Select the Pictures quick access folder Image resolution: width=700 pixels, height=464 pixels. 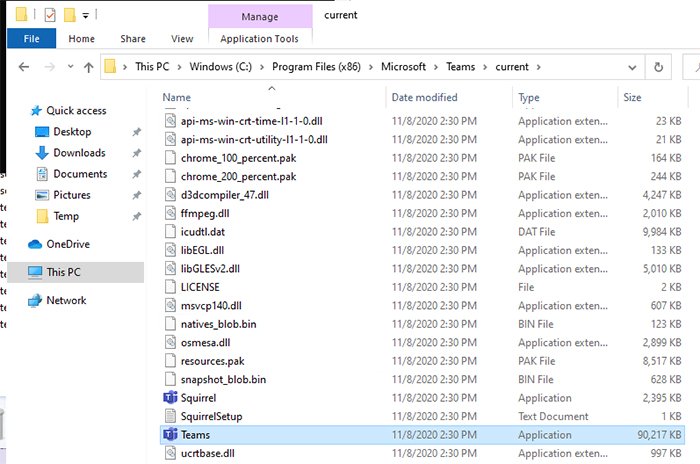(72, 195)
